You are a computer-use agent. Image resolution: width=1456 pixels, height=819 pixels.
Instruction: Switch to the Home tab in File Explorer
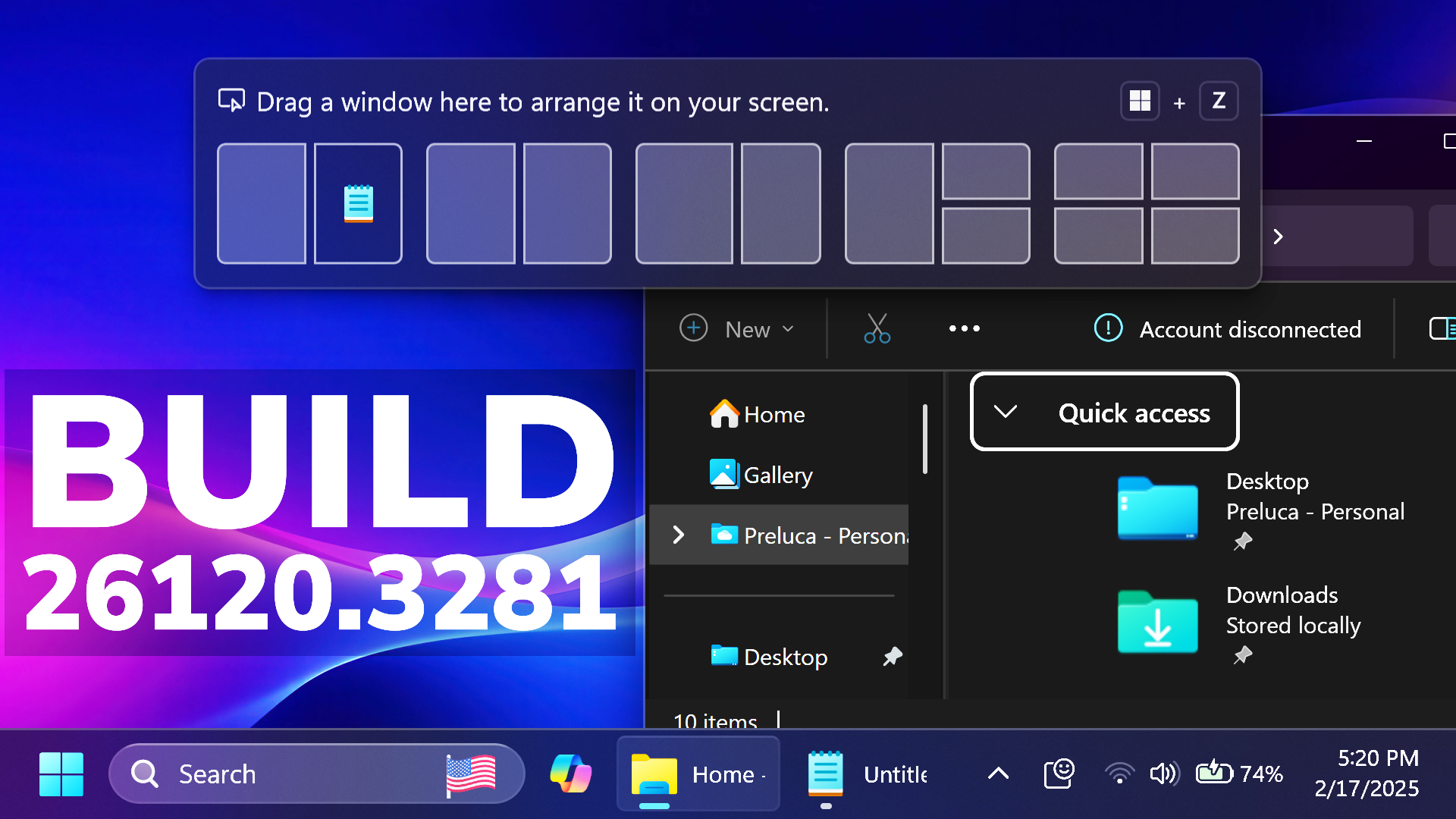click(x=698, y=773)
